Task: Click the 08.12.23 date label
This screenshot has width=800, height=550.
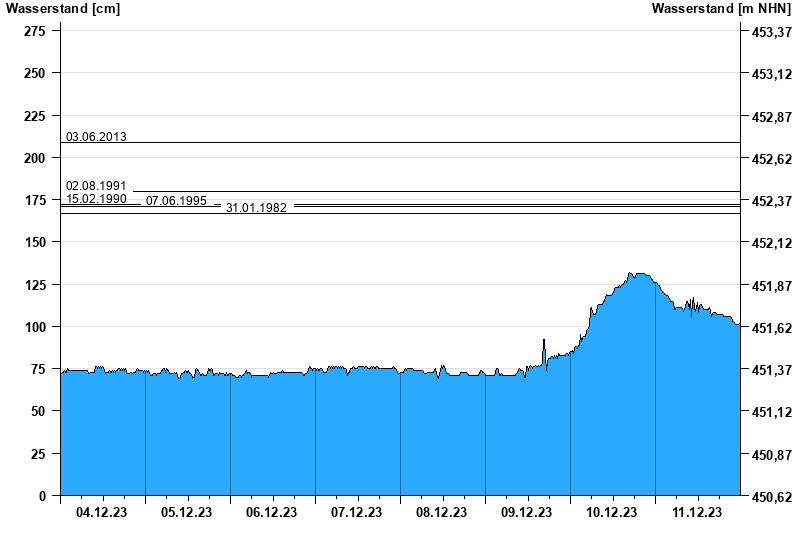Action: pos(442,513)
